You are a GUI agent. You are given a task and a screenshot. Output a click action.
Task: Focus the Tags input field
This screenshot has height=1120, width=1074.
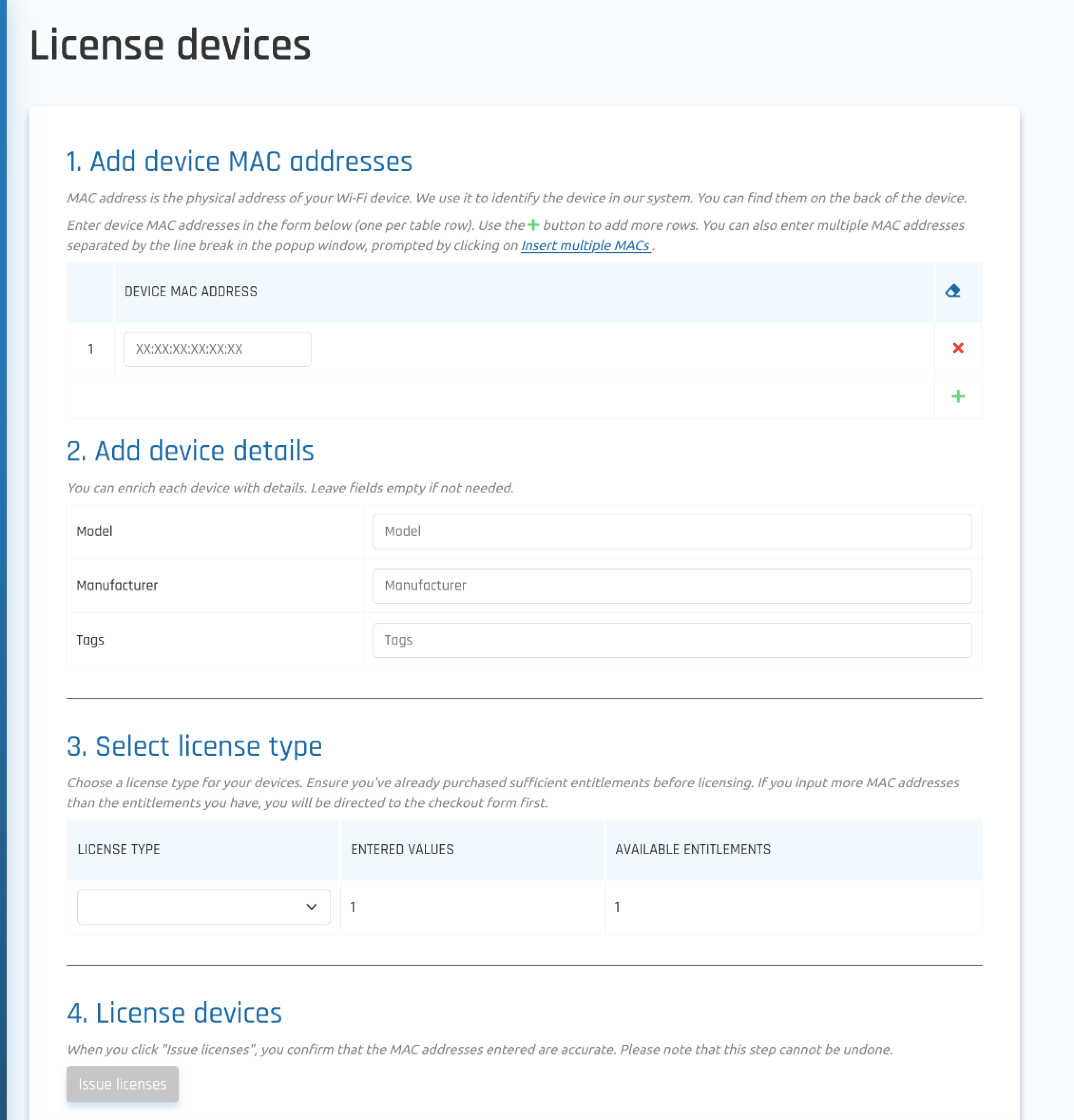(x=672, y=640)
